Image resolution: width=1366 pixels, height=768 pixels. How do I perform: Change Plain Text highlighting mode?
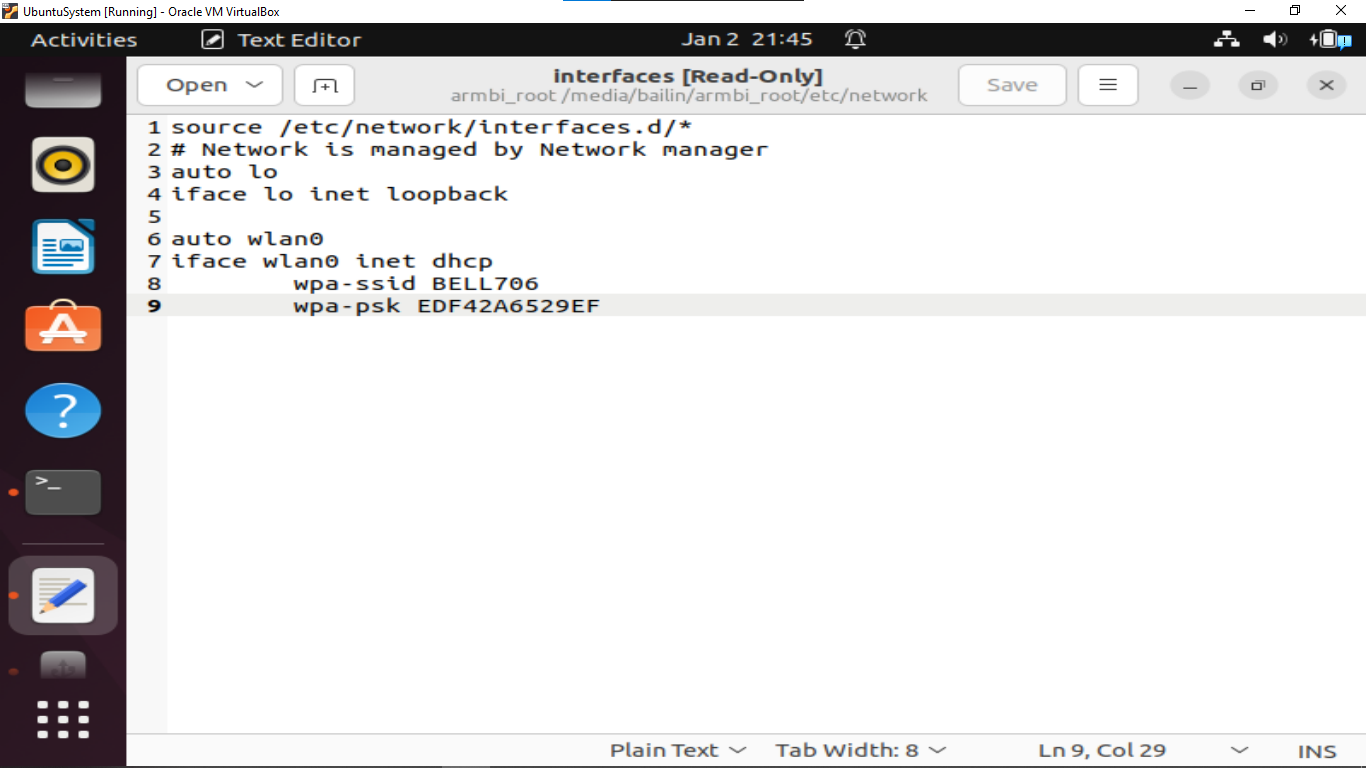pos(678,750)
